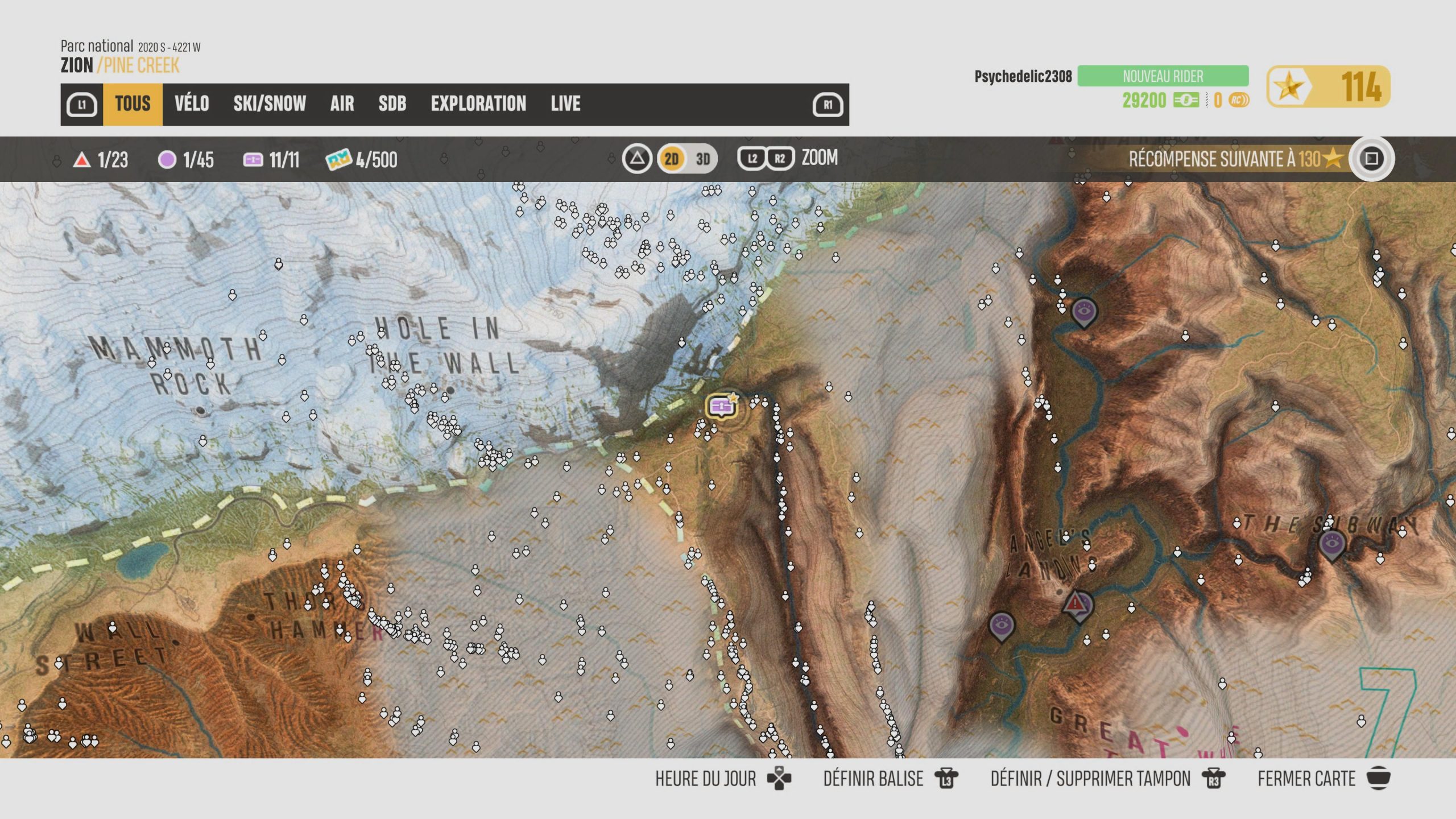Image resolution: width=1456 pixels, height=819 pixels.
Task: Select the purple eye marker north of Angel's Landing
Action: tap(1084, 312)
